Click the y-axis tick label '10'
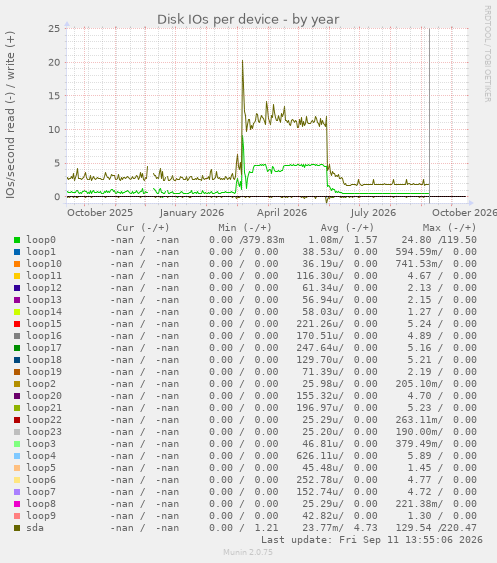497x563 pixels. pos(54,130)
